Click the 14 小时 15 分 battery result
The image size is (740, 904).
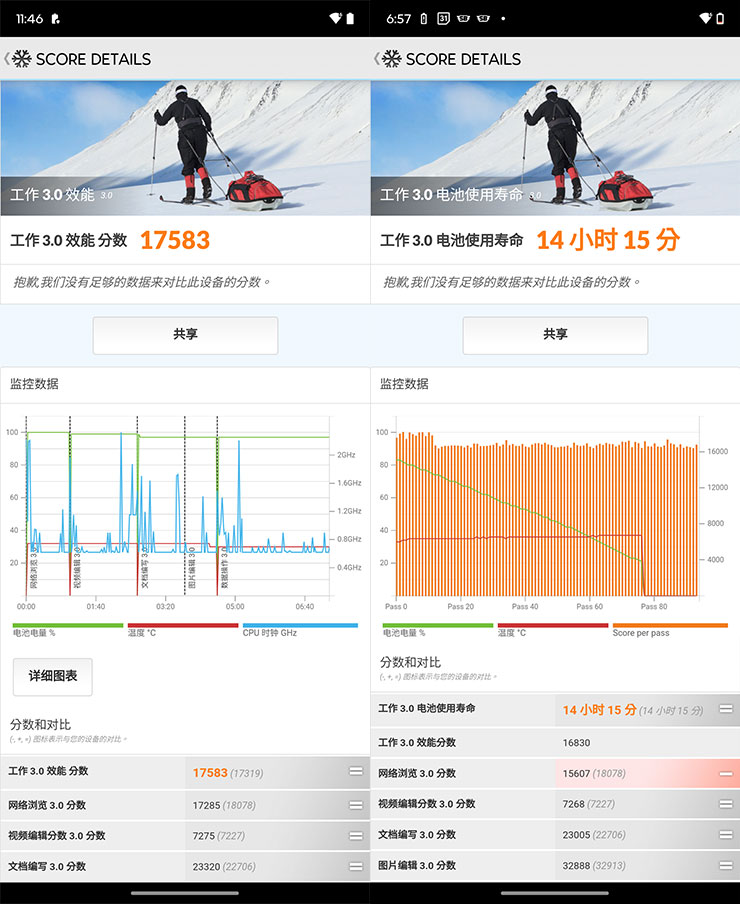[x=608, y=240]
